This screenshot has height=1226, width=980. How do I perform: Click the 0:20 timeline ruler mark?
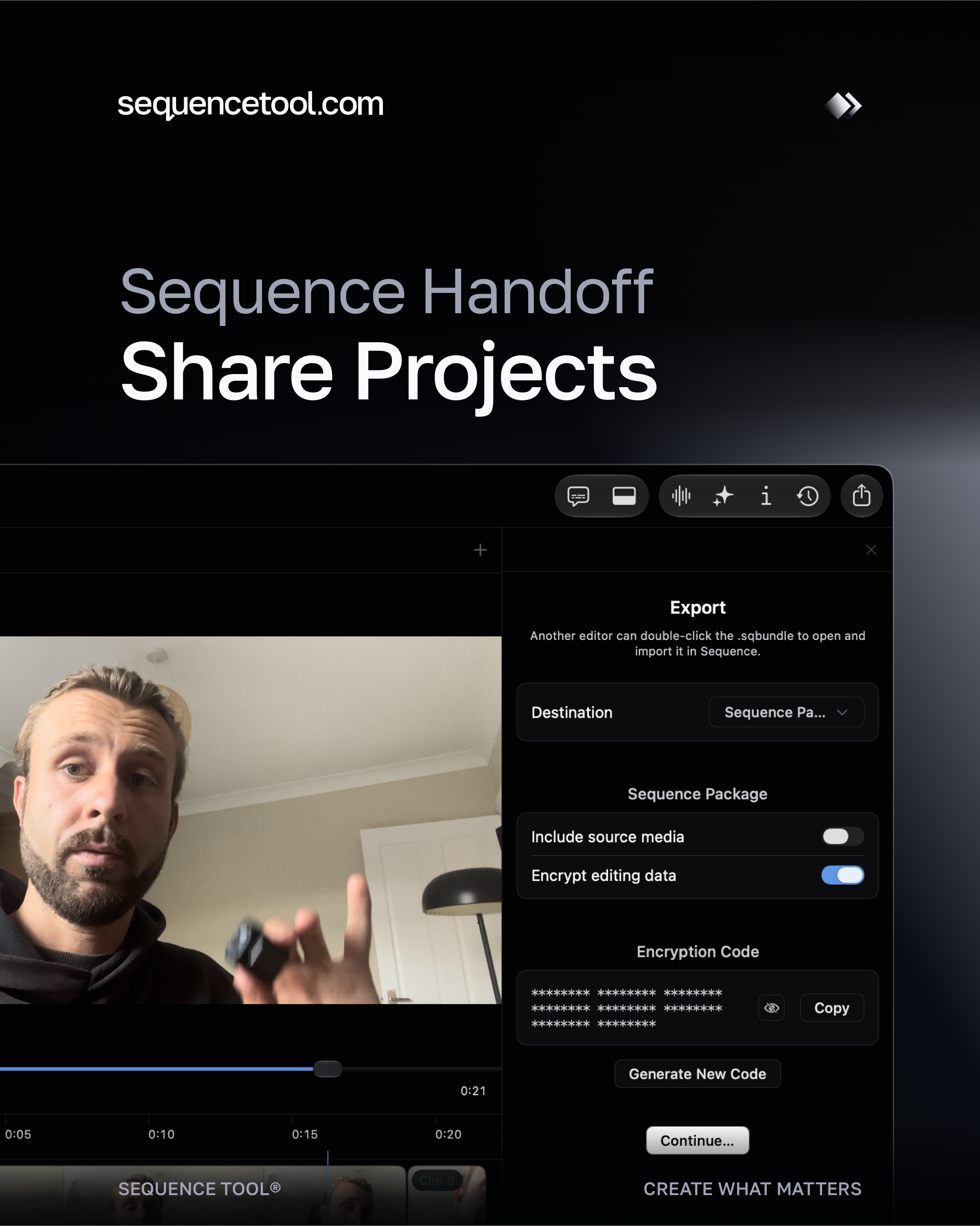[449, 1134]
